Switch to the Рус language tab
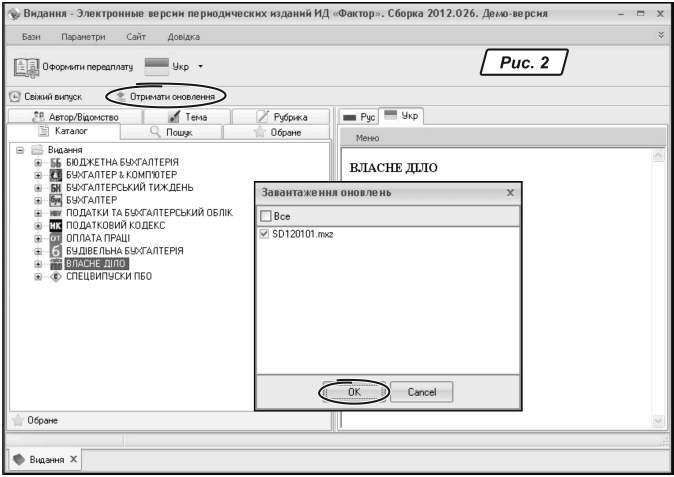 [x=357, y=116]
